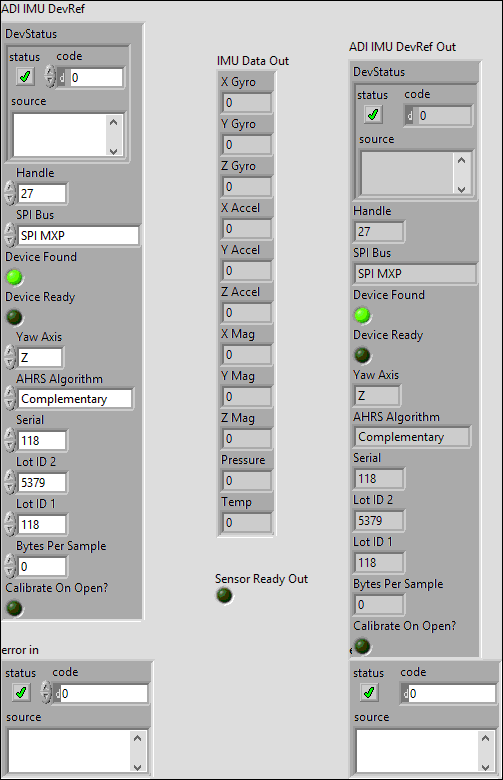Click Calibrate On Open? LED in DevRef Out
This screenshot has width=503, height=780.
click(362, 646)
